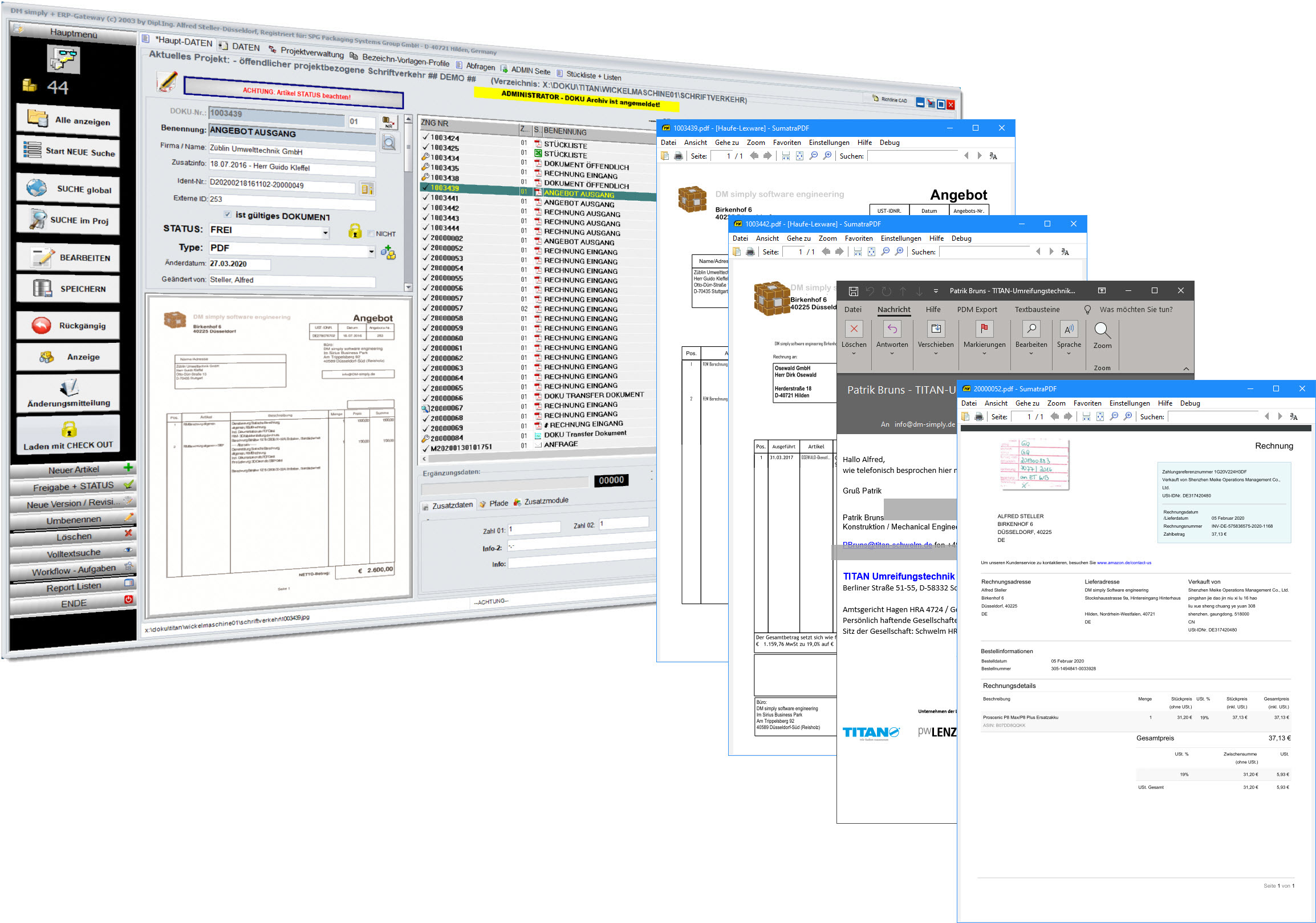Click Löschen icon in Outlook message ribbon

[x=854, y=329]
